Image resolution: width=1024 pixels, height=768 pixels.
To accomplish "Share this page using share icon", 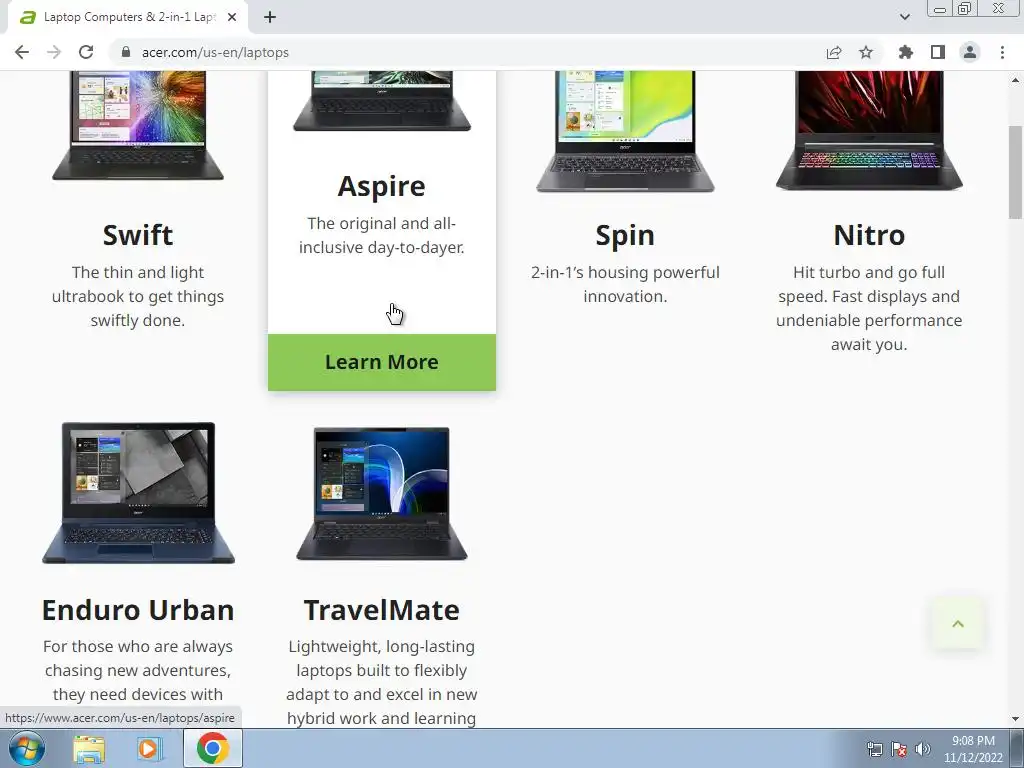I will pyautogui.click(x=834, y=52).
